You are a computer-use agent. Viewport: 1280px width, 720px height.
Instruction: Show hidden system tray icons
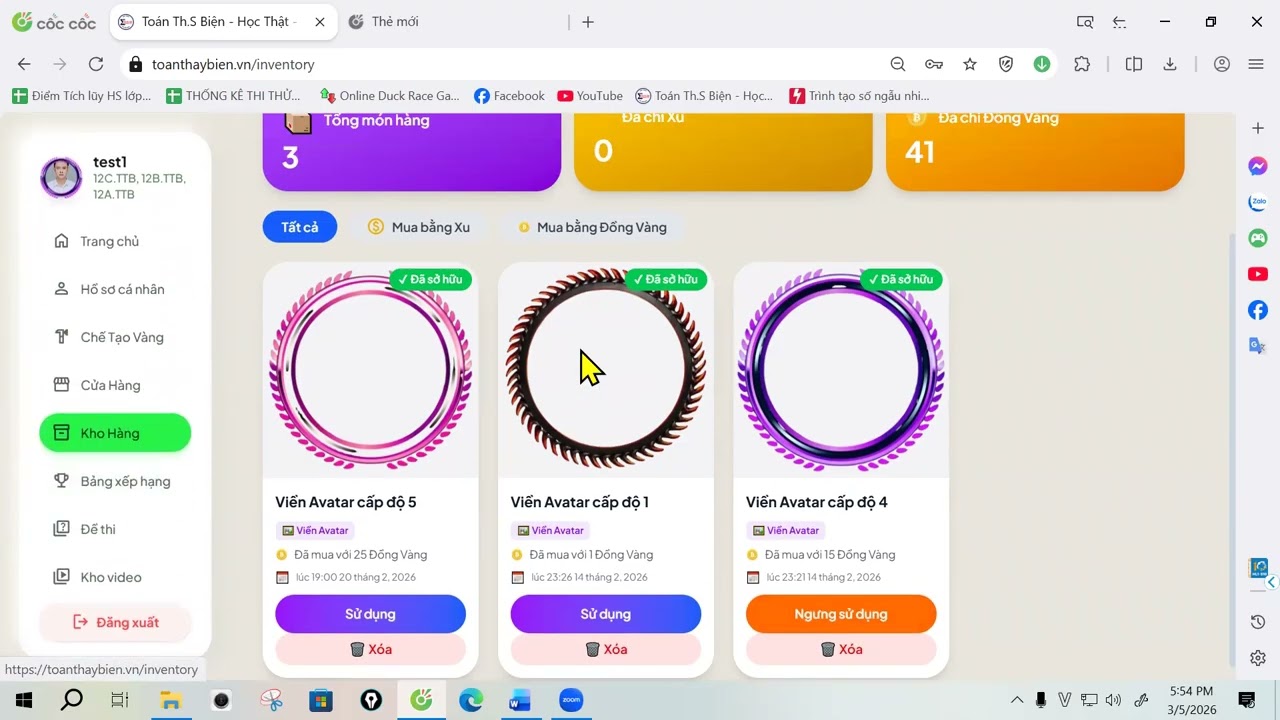[1017, 700]
